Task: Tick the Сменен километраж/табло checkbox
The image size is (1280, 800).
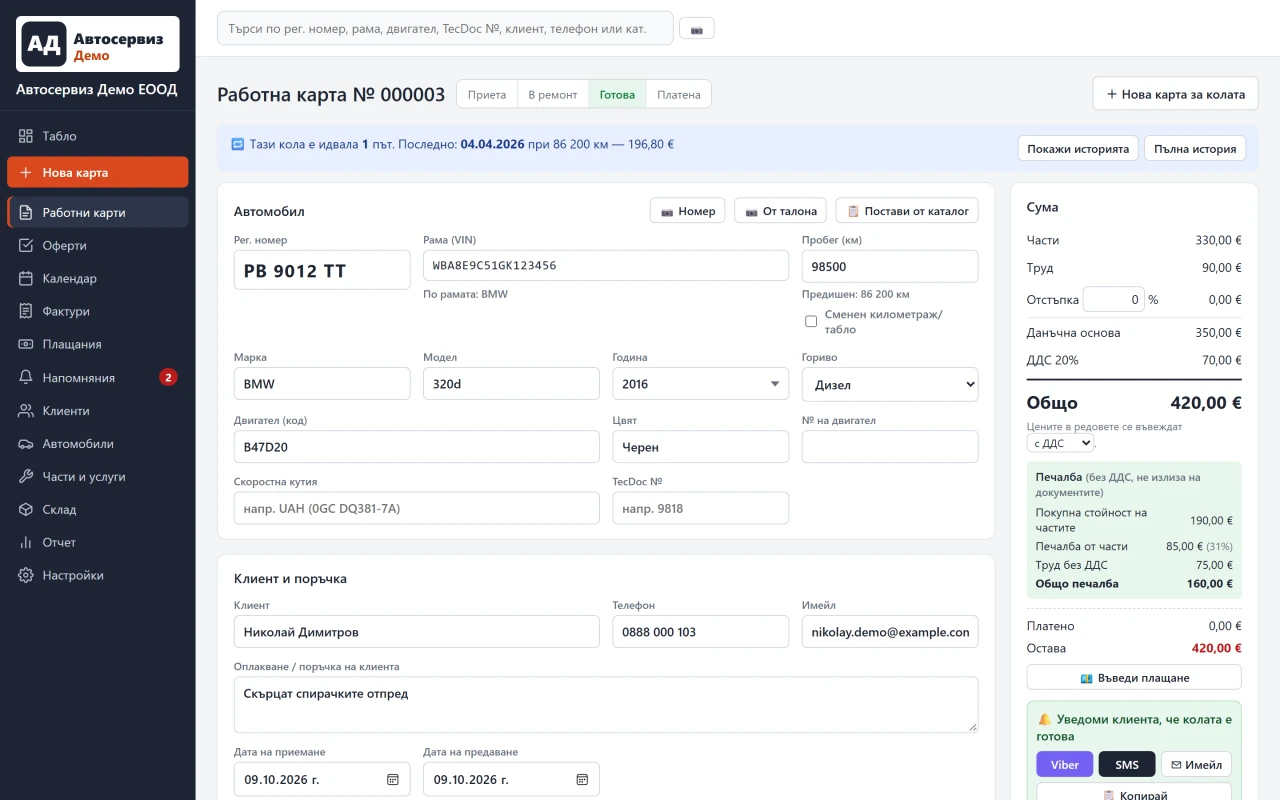Action: (x=811, y=321)
